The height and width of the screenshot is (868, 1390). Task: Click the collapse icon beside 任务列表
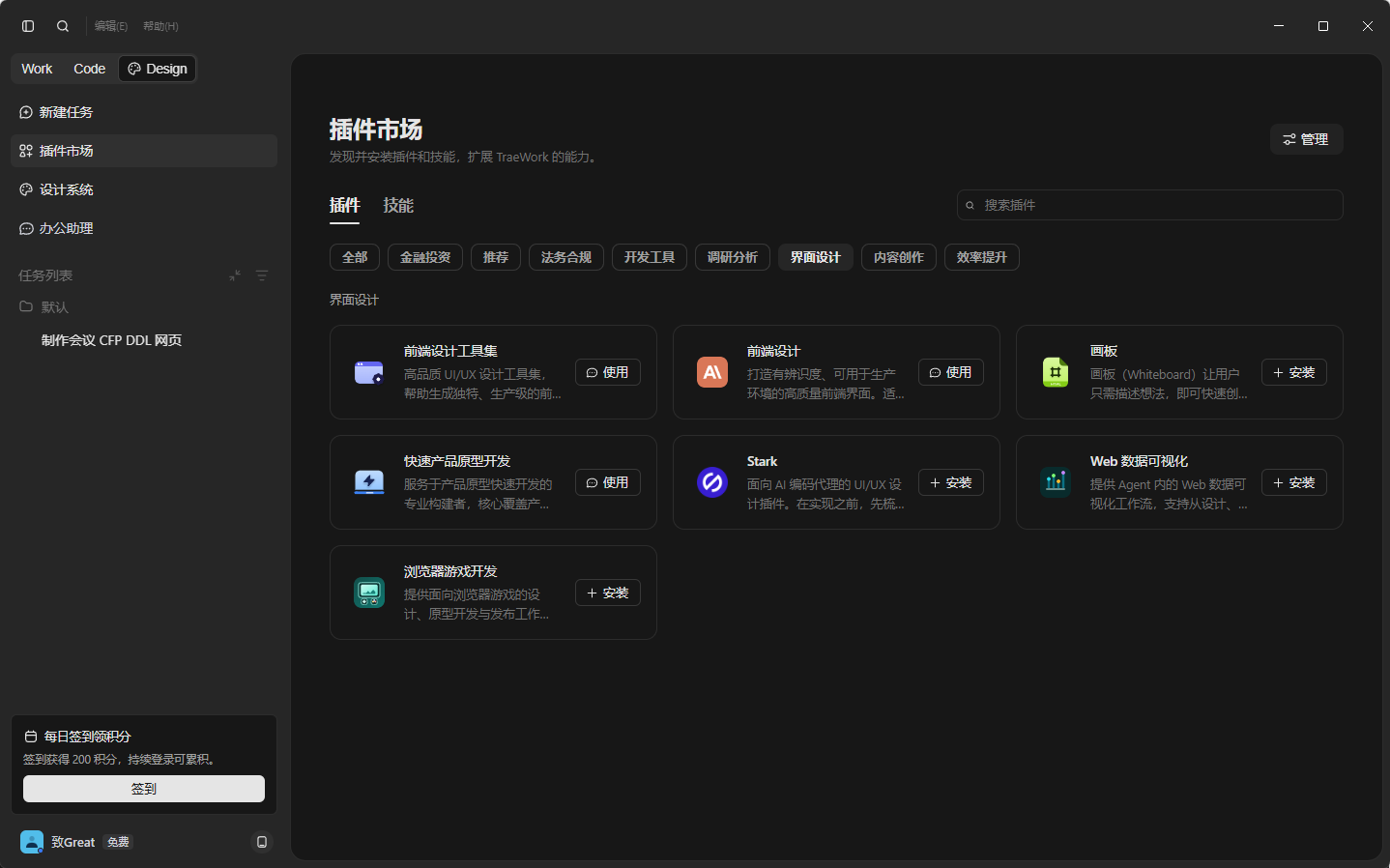click(x=234, y=275)
